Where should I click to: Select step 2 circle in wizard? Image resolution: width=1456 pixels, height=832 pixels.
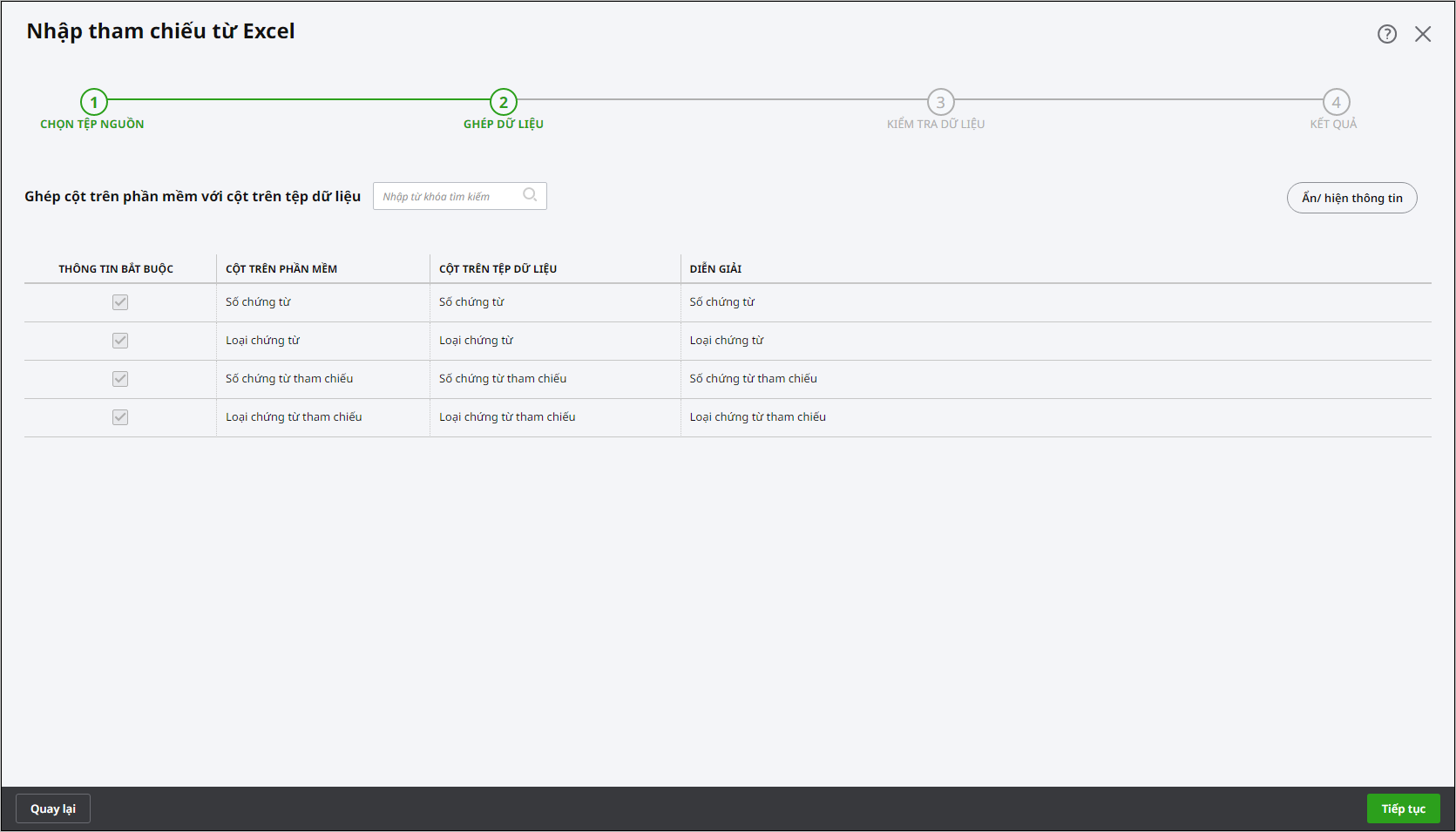[504, 102]
